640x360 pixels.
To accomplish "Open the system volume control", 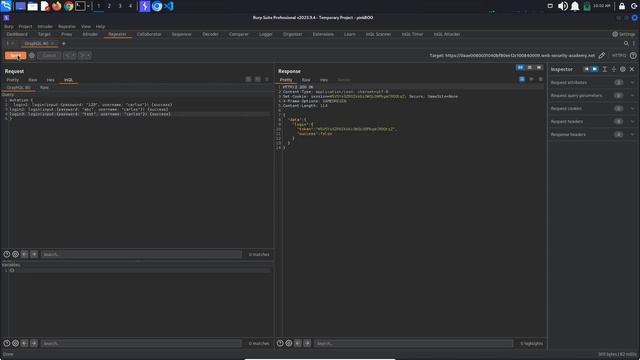I will (562, 6).
